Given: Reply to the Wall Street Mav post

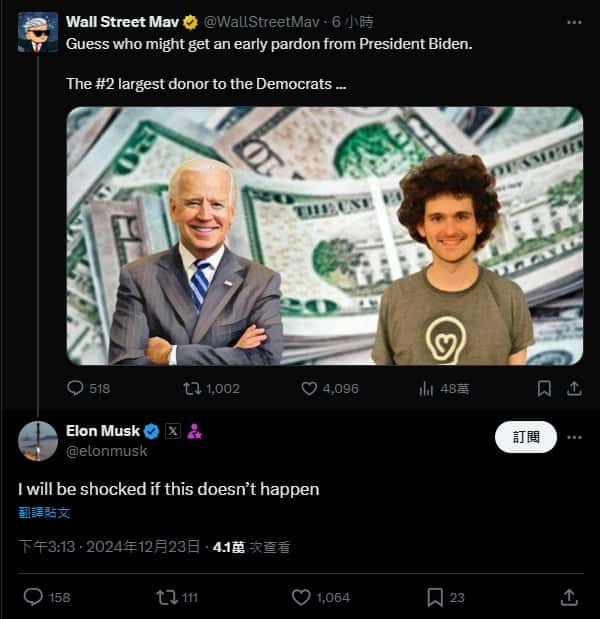Looking at the screenshot, I should (76, 388).
